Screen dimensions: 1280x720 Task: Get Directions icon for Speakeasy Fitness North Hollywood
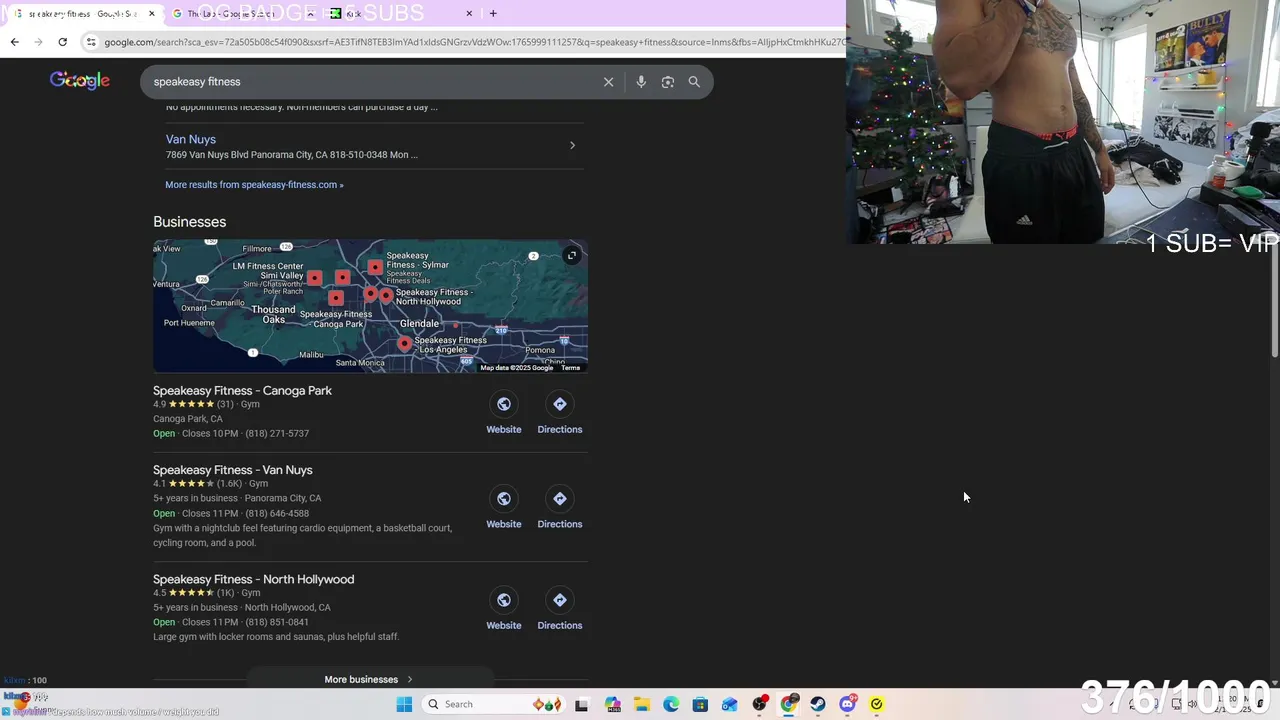560,600
